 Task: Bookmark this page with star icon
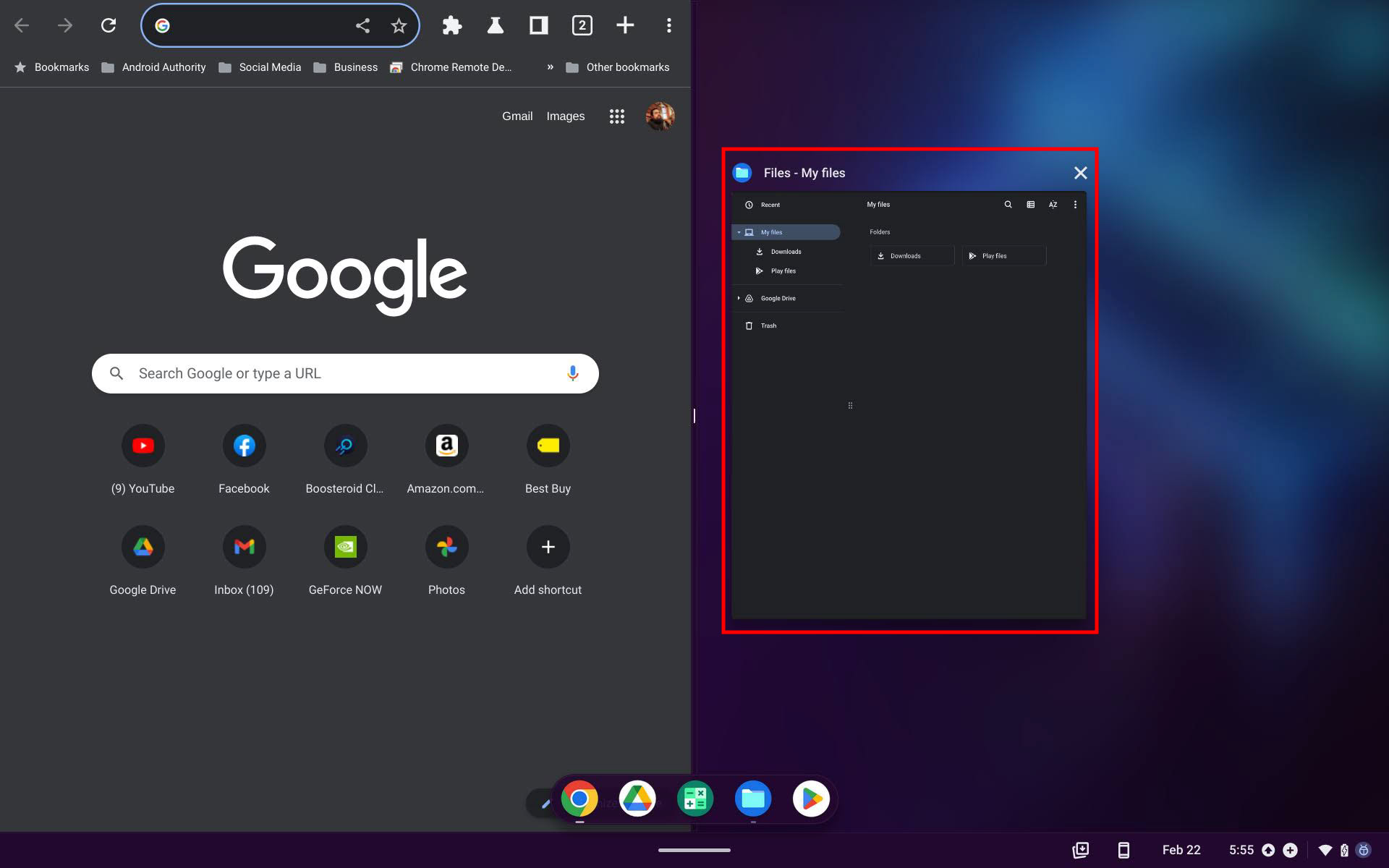pyautogui.click(x=399, y=26)
